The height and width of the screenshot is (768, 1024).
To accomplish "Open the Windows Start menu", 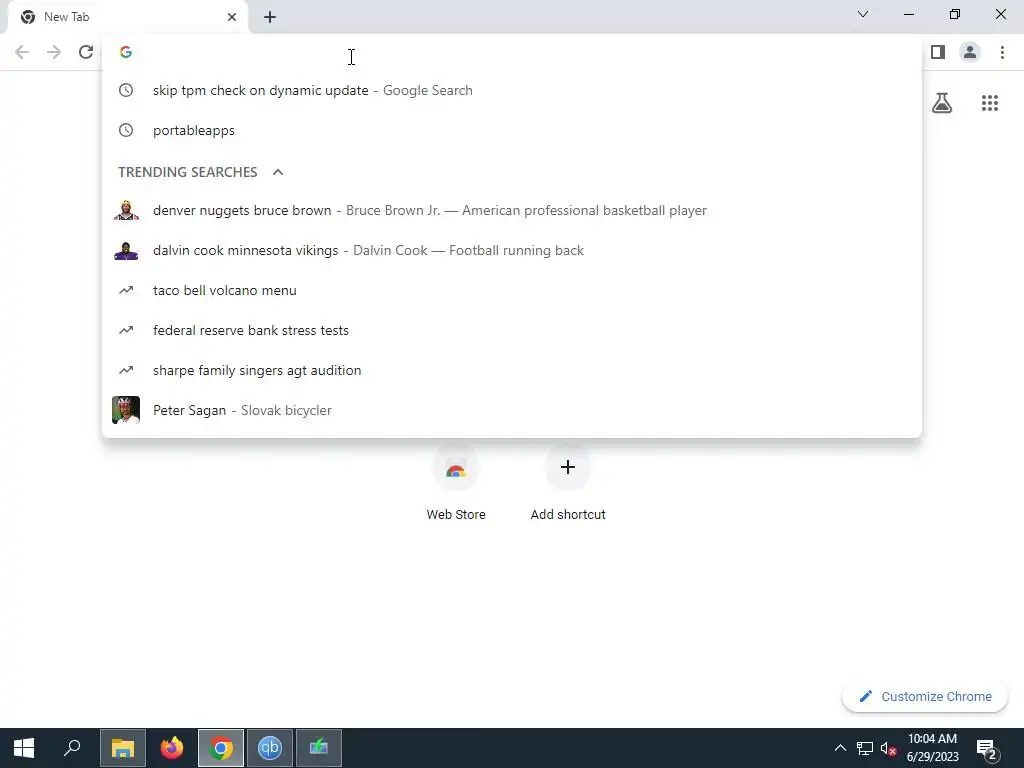I will tap(24, 748).
